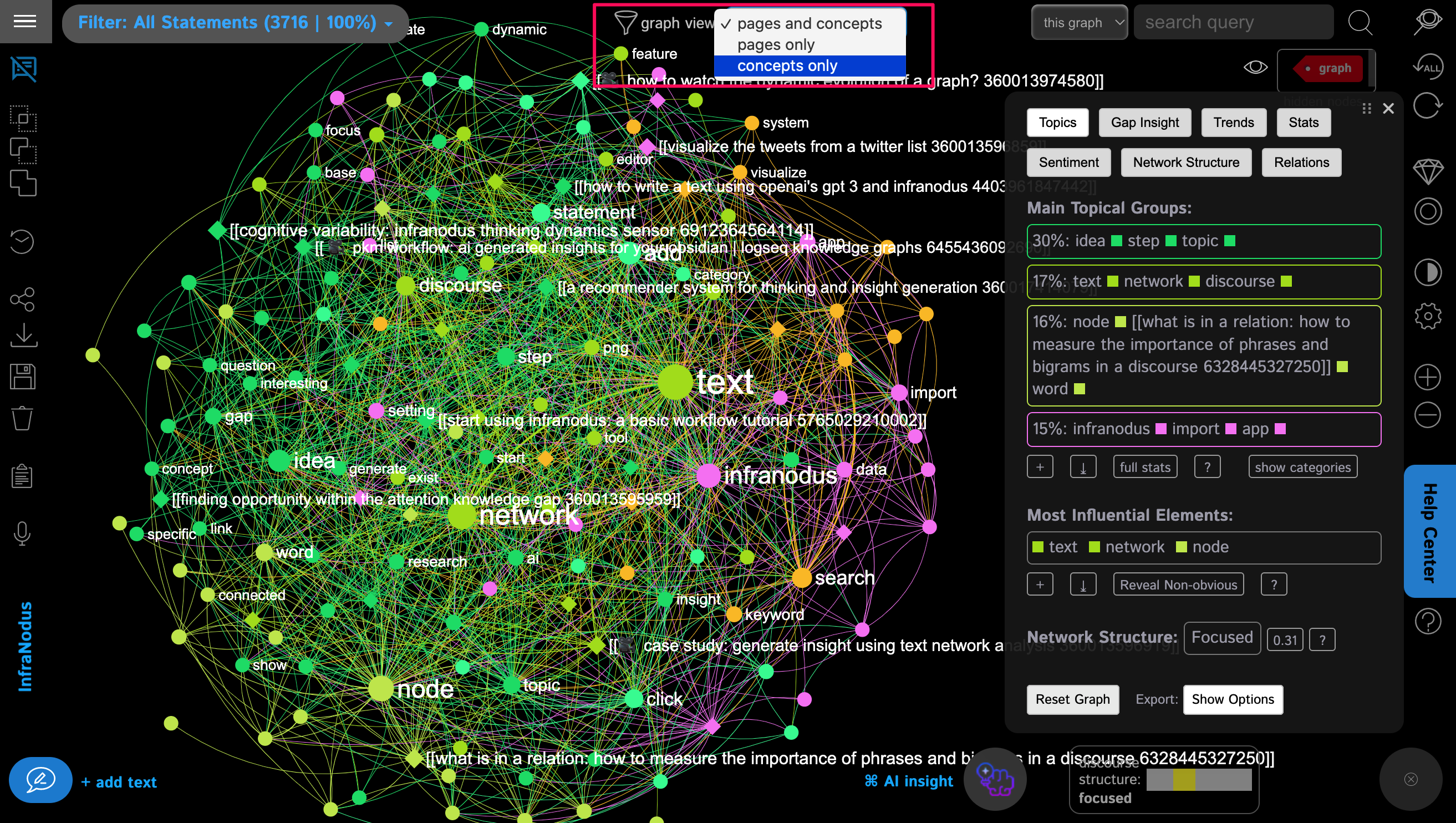Screen dimensions: 1456x823
Task: Click question mark next to Reveal Non-obvious
Action: (1274, 585)
